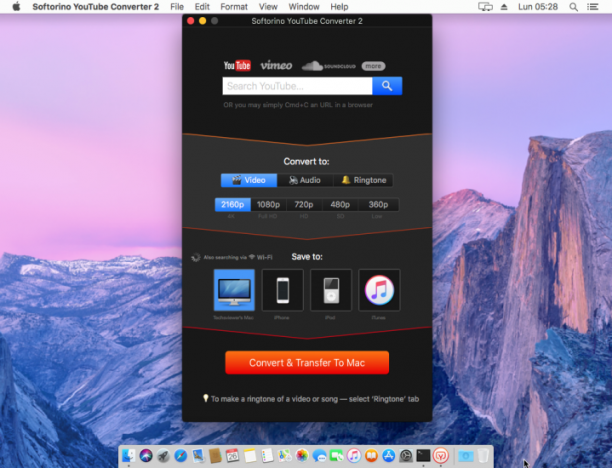The height and width of the screenshot is (468, 612).
Task: Open the Trash in the Dock
Action: click(483, 455)
